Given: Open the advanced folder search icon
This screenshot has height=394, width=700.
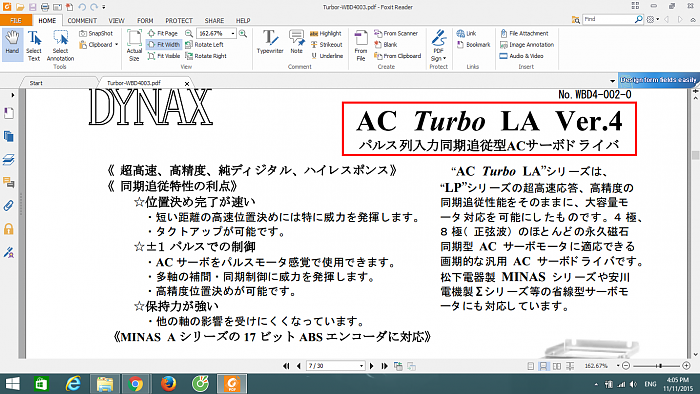Looking at the screenshot, I should point(576,20).
